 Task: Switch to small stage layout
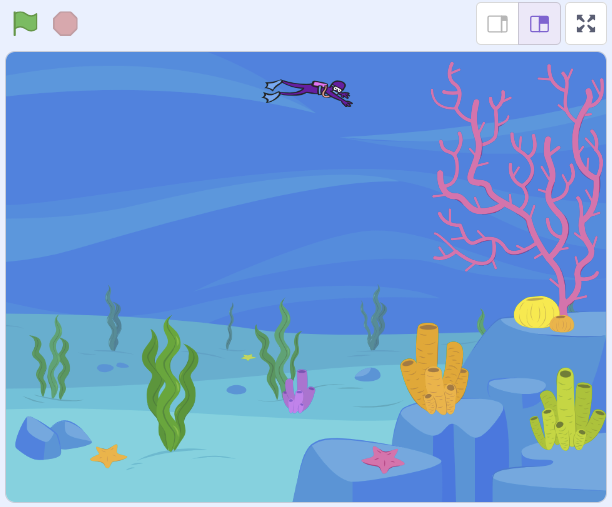pyautogui.click(x=497, y=24)
